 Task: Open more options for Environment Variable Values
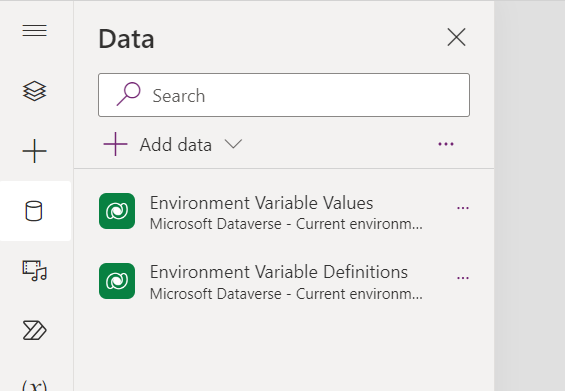tap(463, 208)
